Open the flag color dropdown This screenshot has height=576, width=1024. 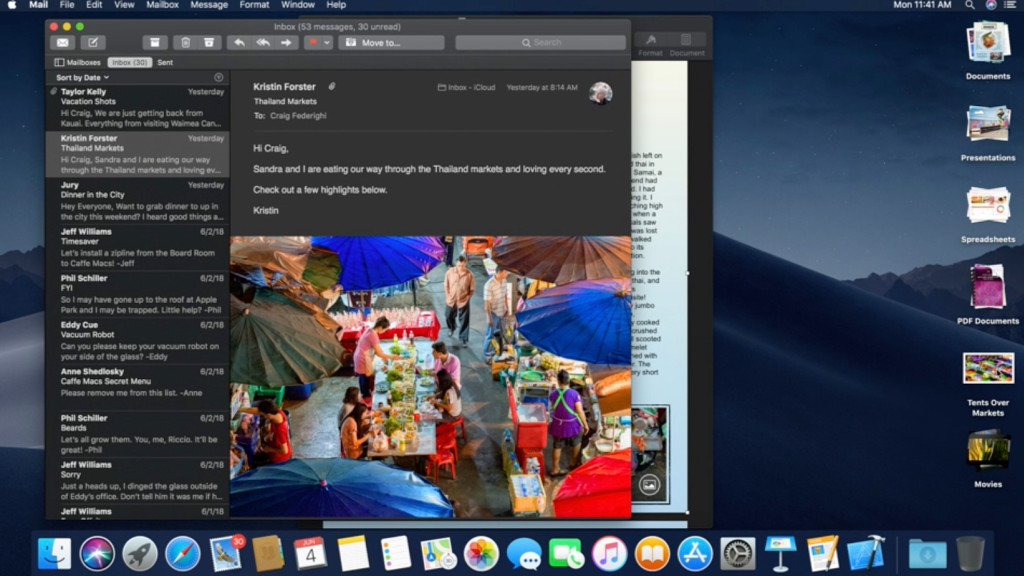(x=327, y=43)
